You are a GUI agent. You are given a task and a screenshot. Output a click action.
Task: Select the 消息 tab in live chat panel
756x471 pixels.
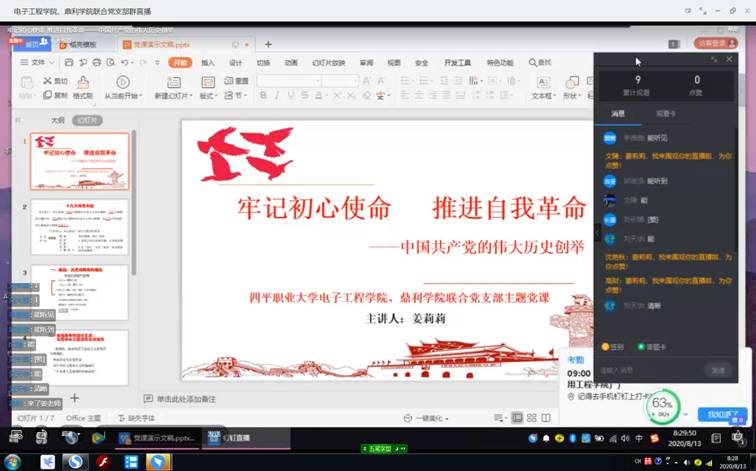(618, 114)
